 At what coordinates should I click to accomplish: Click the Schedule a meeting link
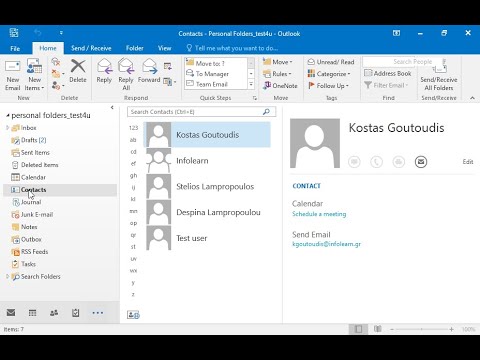point(319,214)
